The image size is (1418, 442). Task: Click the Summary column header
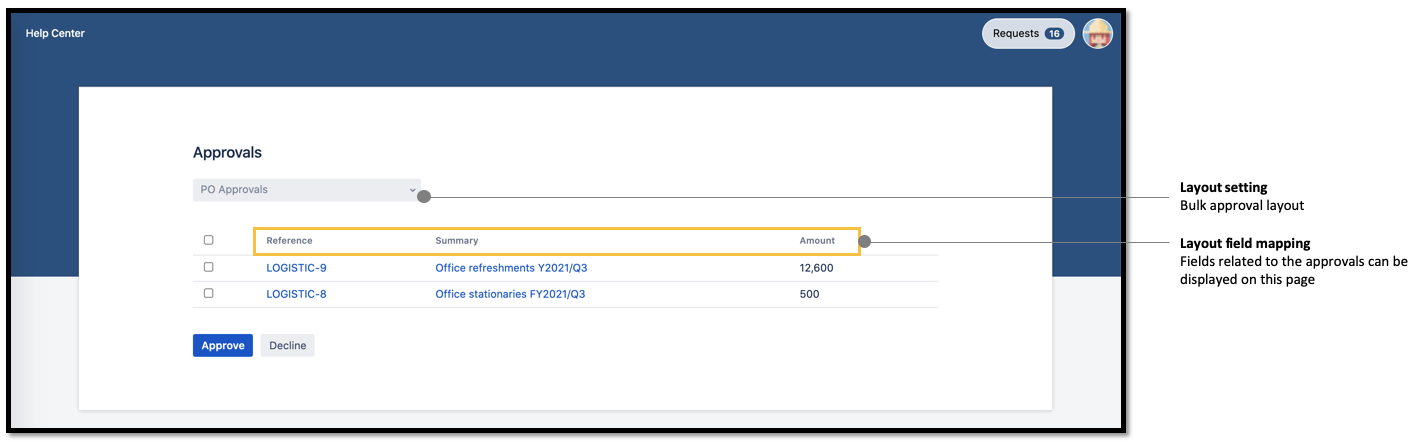pyautogui.click(x=457, y=241)
